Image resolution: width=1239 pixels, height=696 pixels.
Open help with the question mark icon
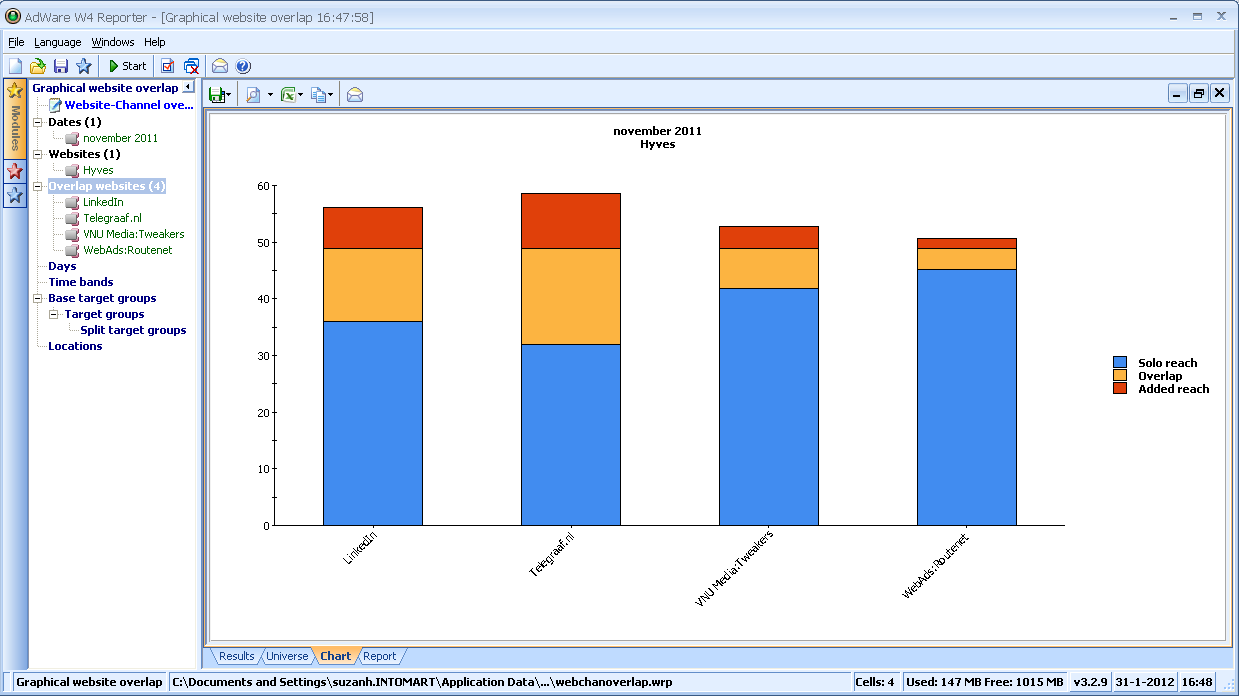[243, 66]
